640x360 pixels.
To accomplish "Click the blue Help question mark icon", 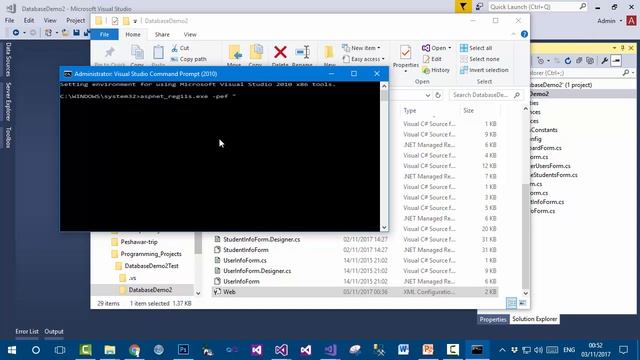I will click(x=524, y=35).
